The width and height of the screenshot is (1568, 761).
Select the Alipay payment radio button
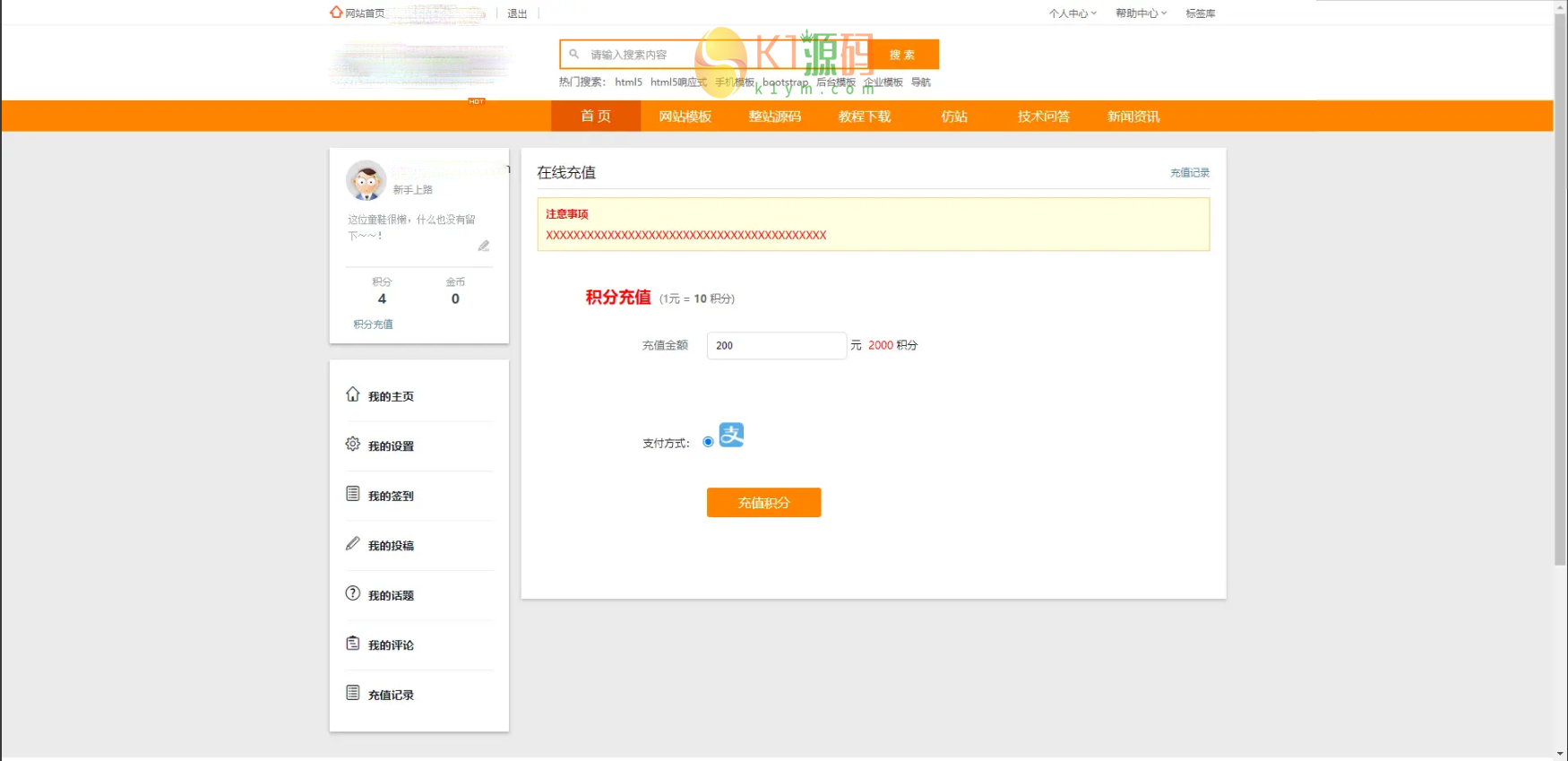coord(708,442)
